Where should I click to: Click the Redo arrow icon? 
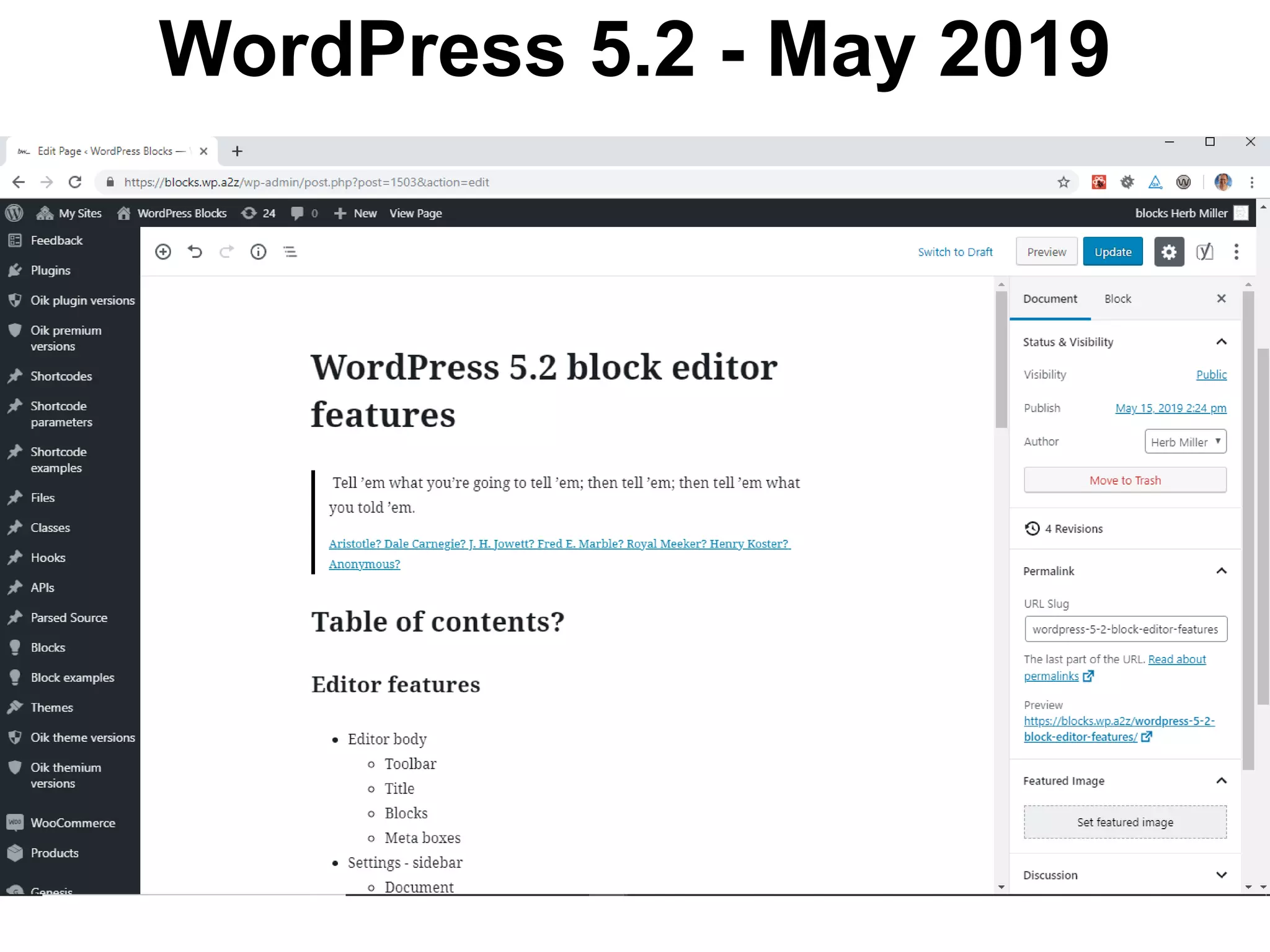click(x=226, y=252)
